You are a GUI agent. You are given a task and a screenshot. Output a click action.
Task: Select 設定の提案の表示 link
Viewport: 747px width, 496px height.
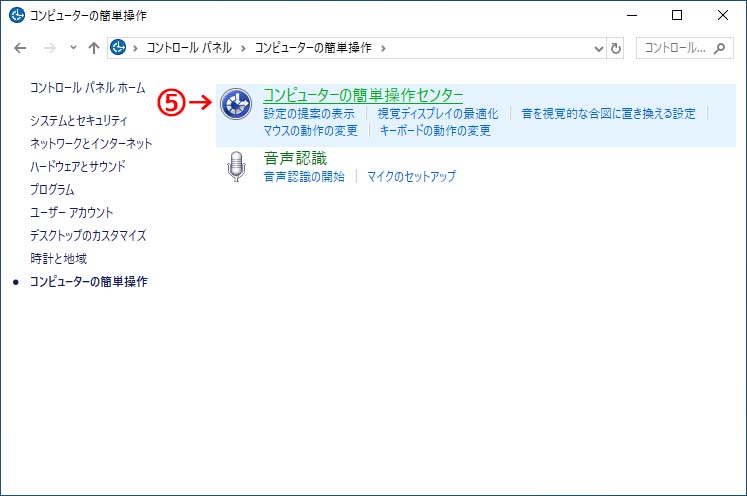click(309, 114)
